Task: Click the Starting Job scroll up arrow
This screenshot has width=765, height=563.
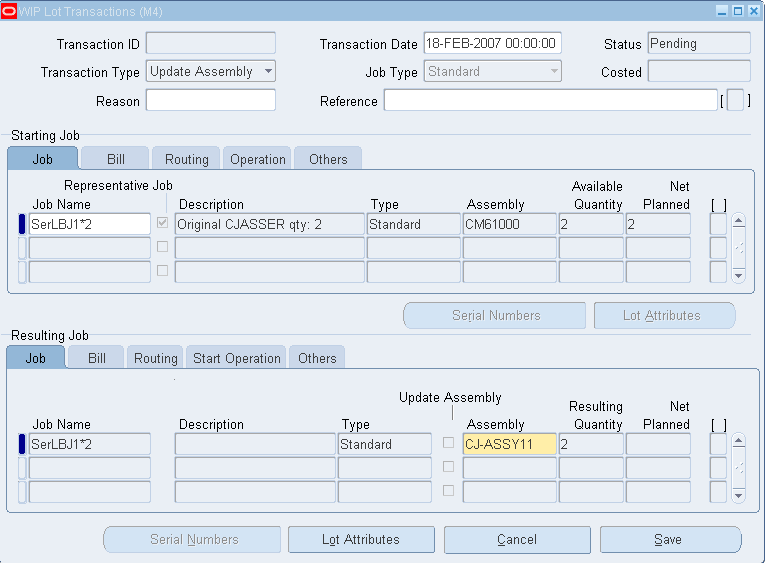Action: 739,221
